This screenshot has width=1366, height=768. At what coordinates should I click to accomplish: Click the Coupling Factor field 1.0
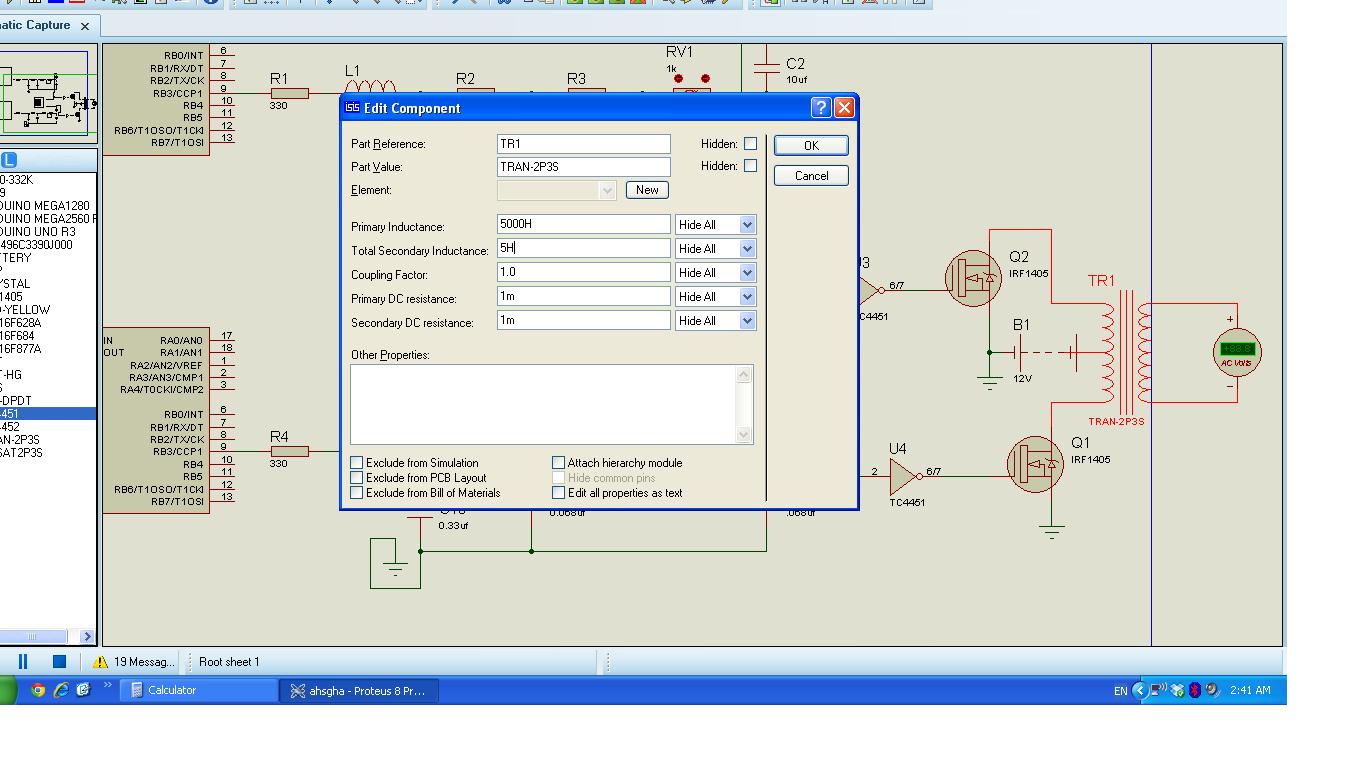click(584, 272)
